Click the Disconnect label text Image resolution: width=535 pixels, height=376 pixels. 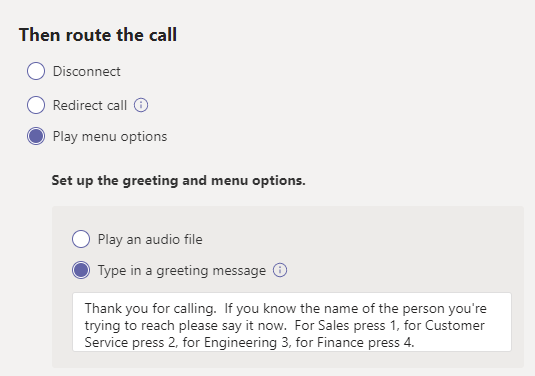(x=87, y=71)
